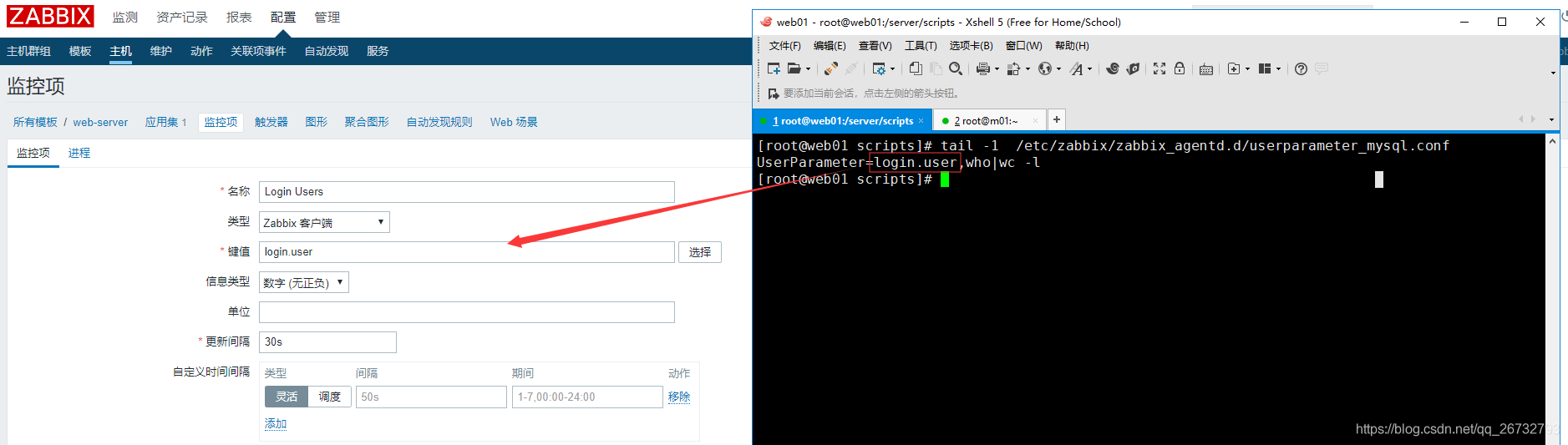The width and height of the screenshot is (1568, 445).
Task: Click the add-current-session arrow icon in Xshell
Action: 774,94
